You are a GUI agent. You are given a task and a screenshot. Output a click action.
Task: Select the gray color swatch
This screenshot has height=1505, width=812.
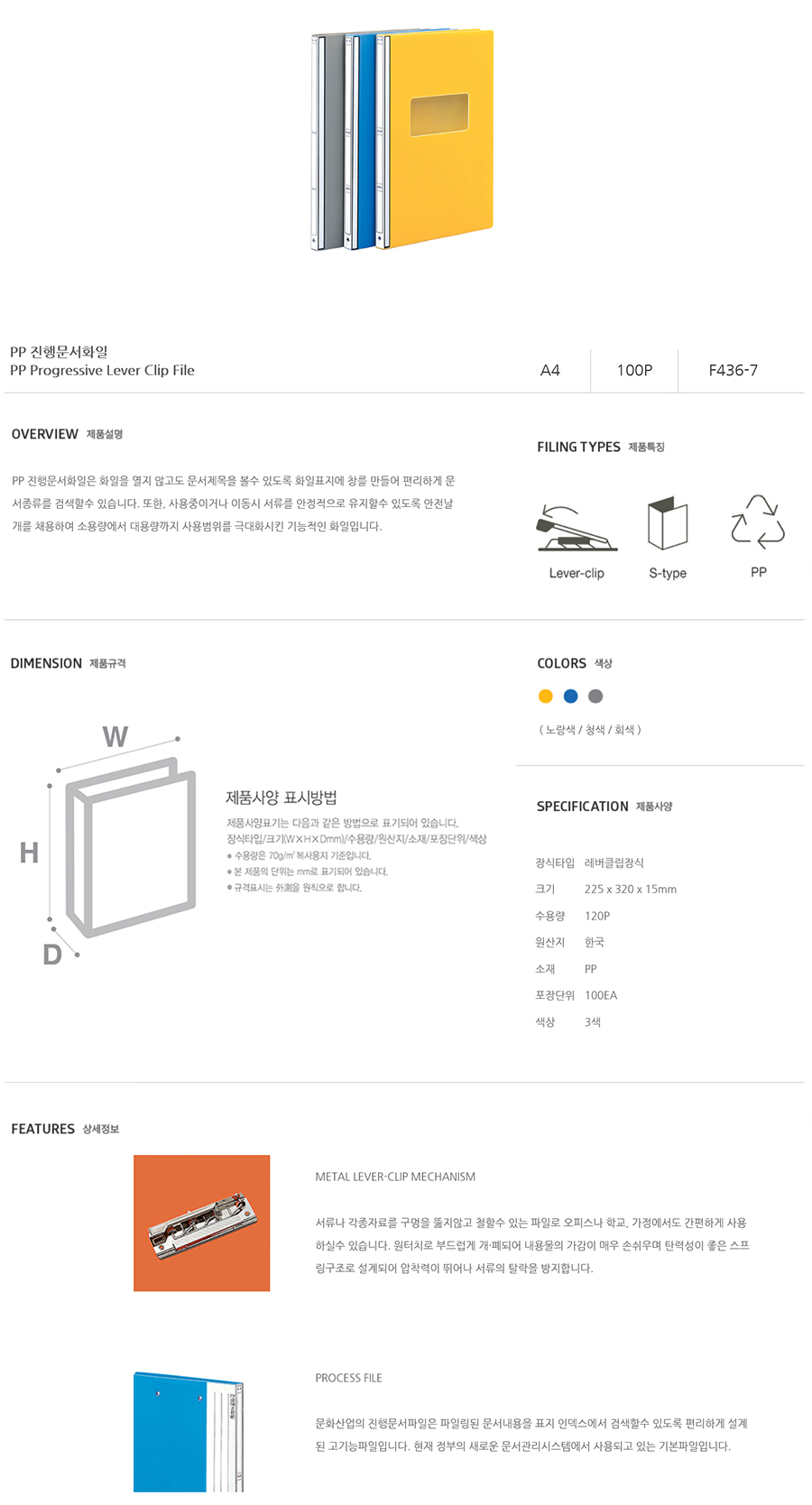pyautogui.click(x=595, y=696)
